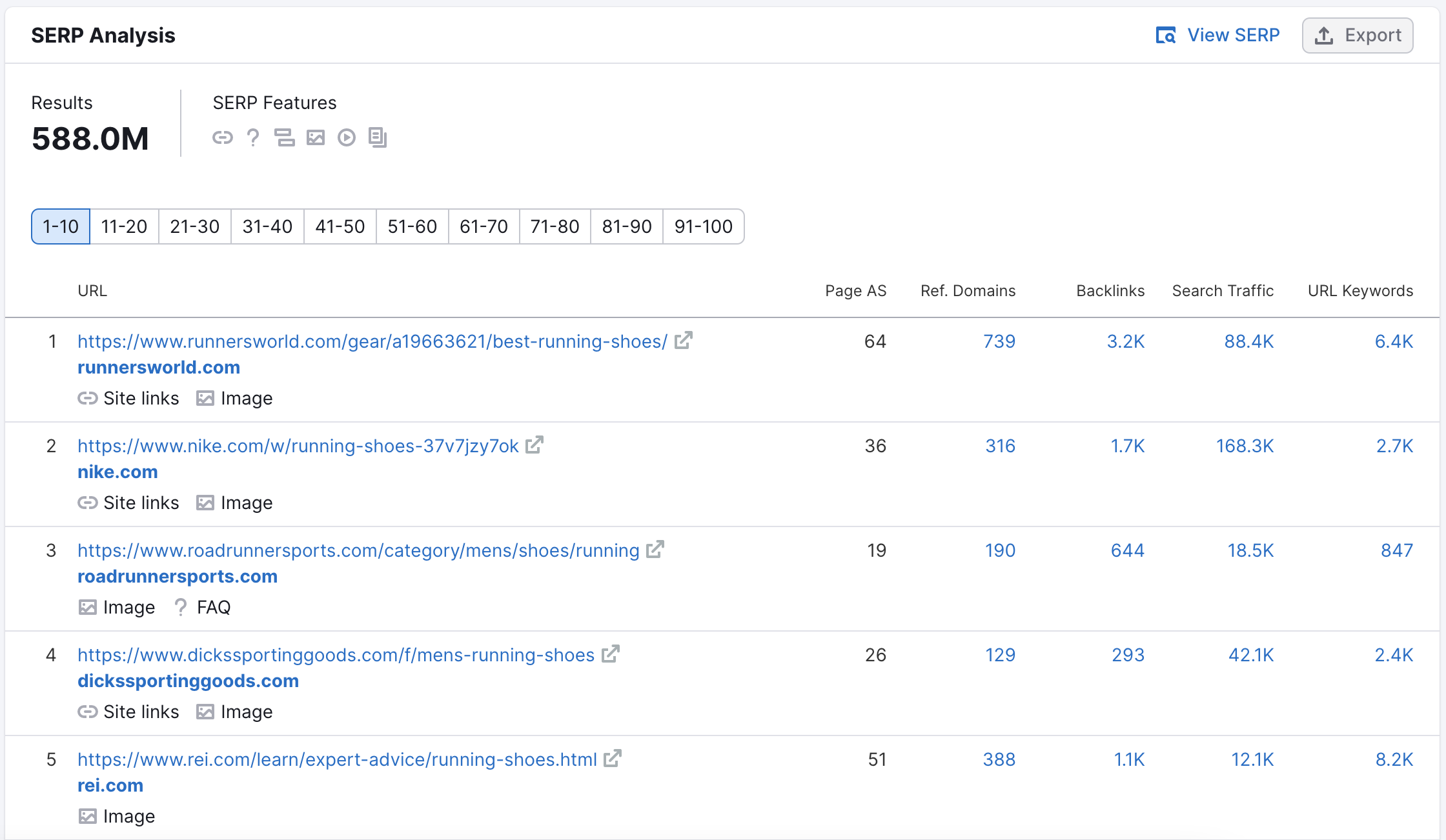Switch to 31-40 results range
The width and height of the screenshot is (1446, 840).
click(267, 226)
